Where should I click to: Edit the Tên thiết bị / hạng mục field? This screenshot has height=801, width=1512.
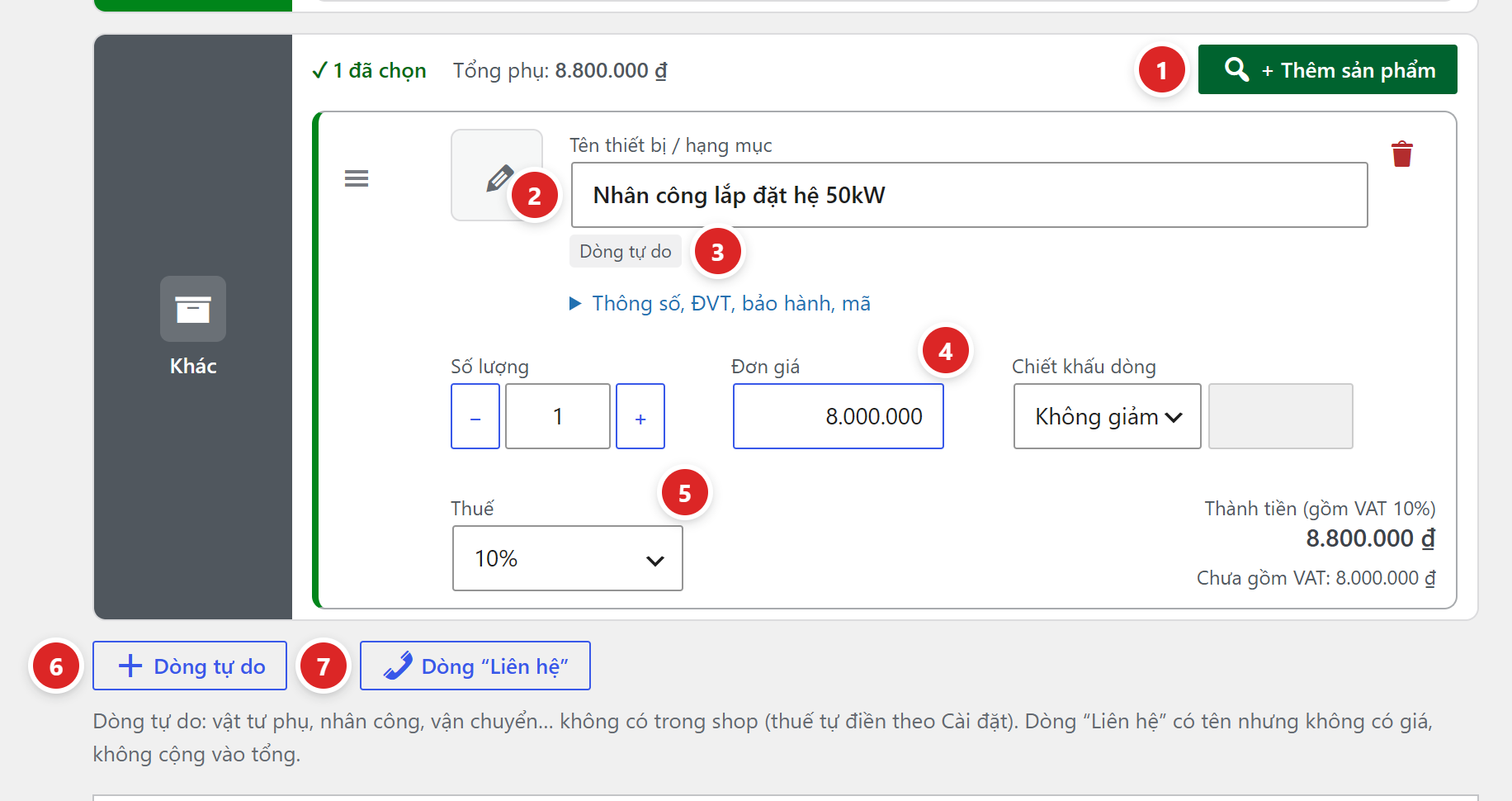[x=969, y=195]
